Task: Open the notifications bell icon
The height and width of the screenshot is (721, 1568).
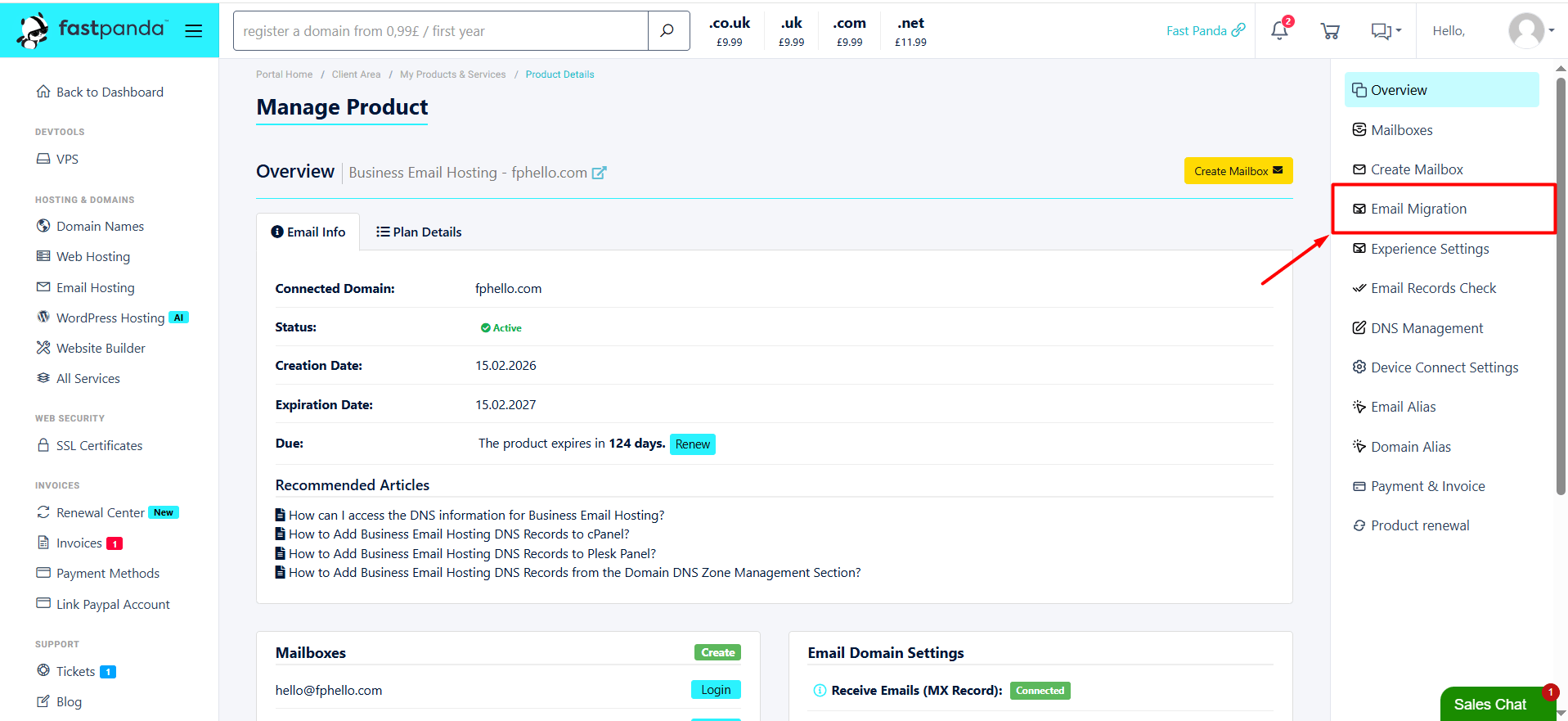Action: pyautogui.click(x=1279, y=31)
